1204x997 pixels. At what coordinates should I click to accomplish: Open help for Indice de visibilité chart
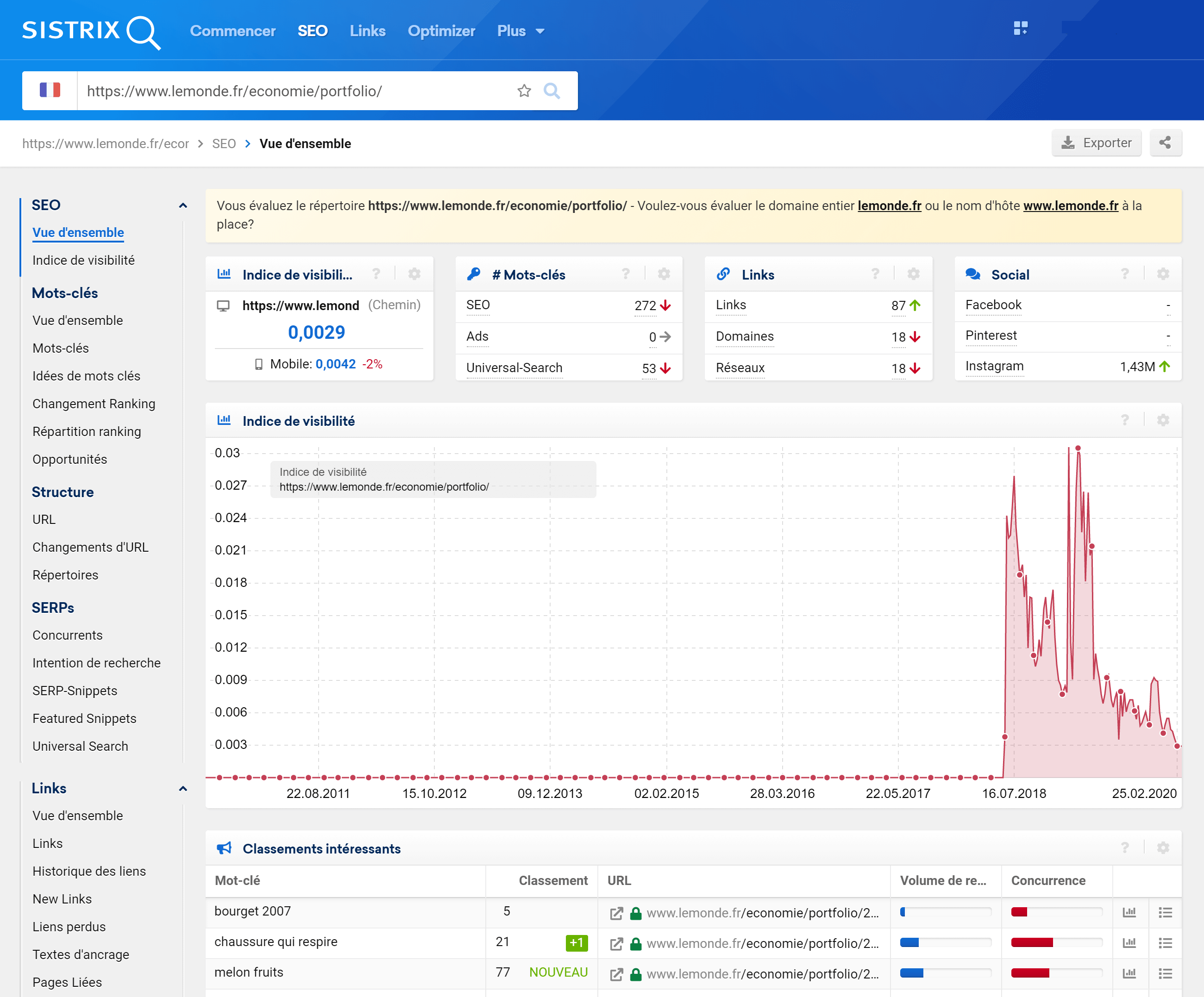(x=1125, y=420)
